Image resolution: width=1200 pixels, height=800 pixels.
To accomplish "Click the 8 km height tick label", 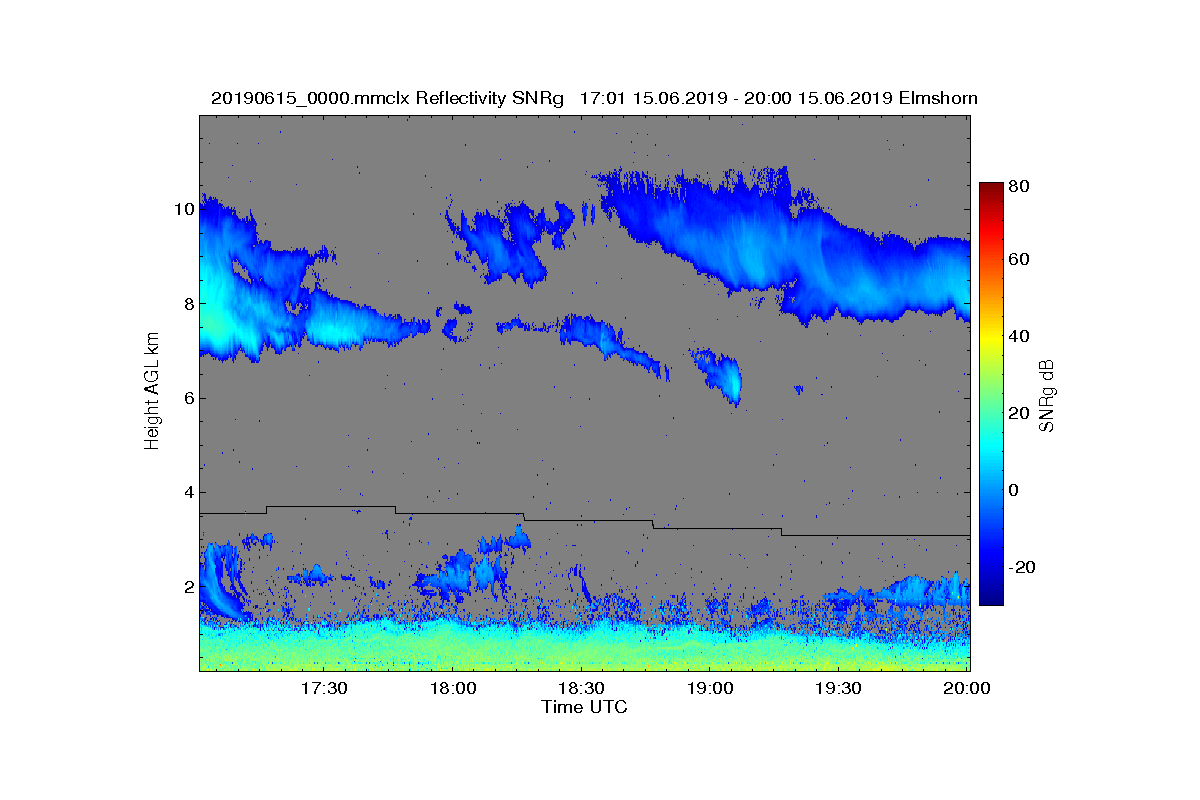I will [x=188, y=303].
